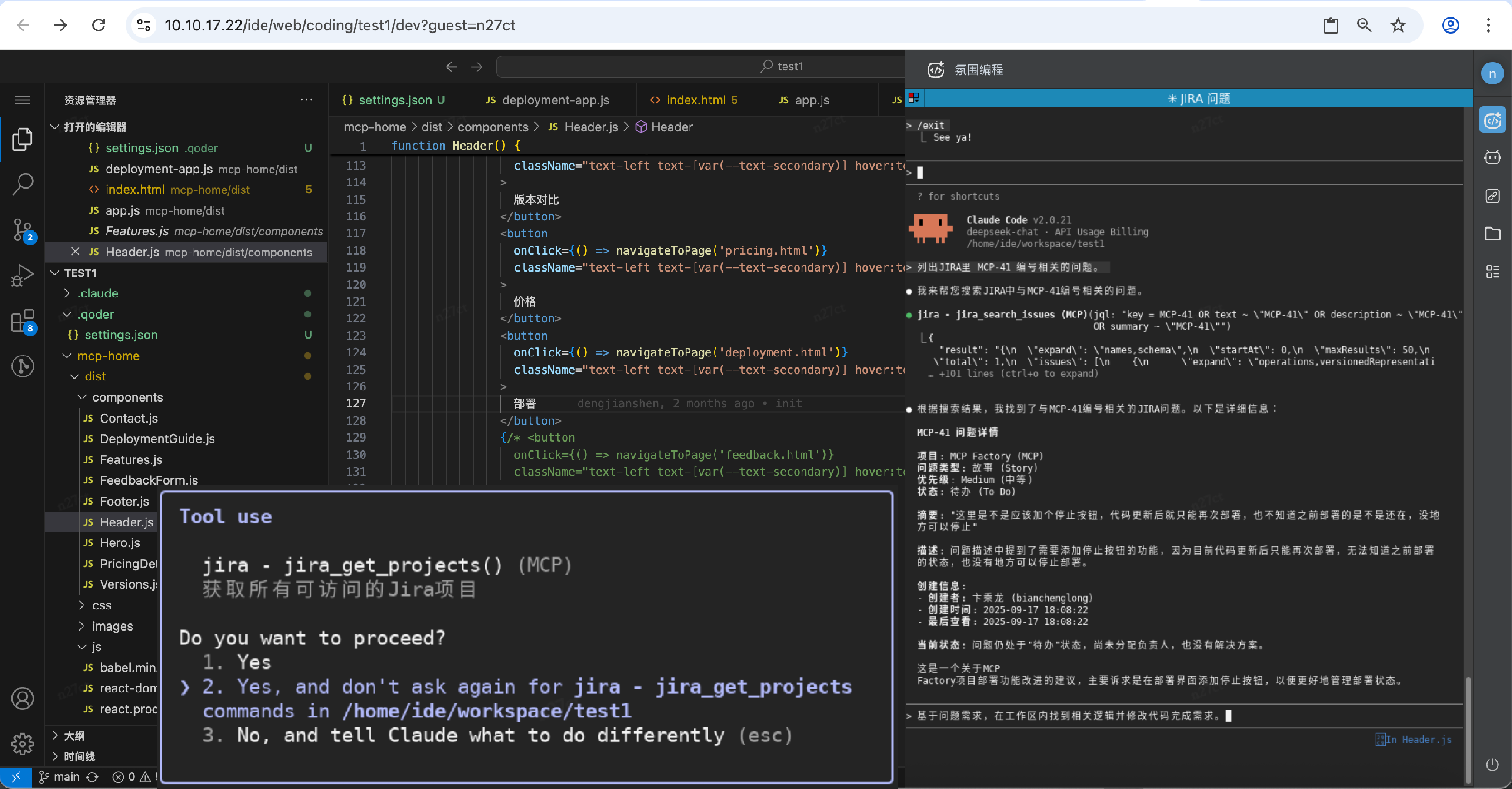1512x789 pixels.
Task: Open the Extensions view
Action: pyautogui.click(x=22, y=321)
